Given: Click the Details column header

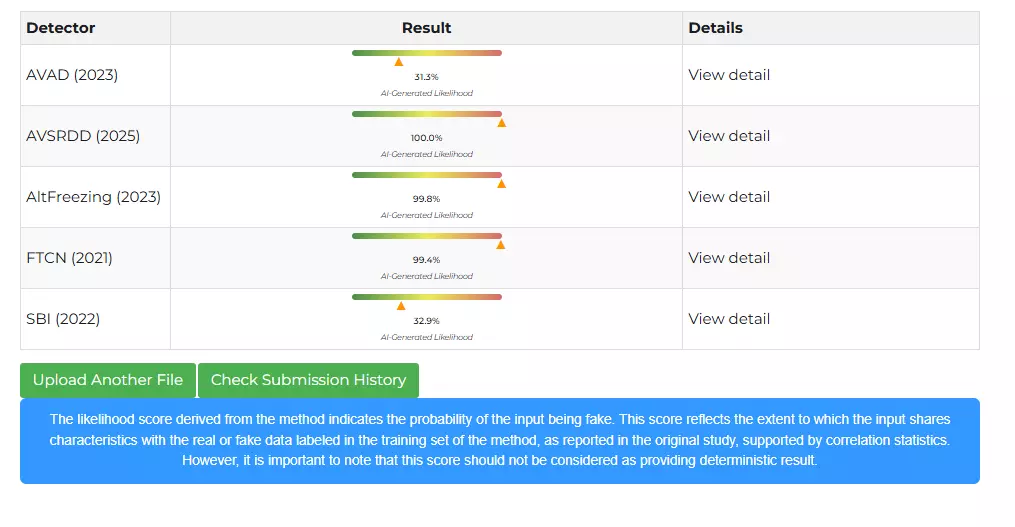Looking at the screenshot, I should pos(715,28).
